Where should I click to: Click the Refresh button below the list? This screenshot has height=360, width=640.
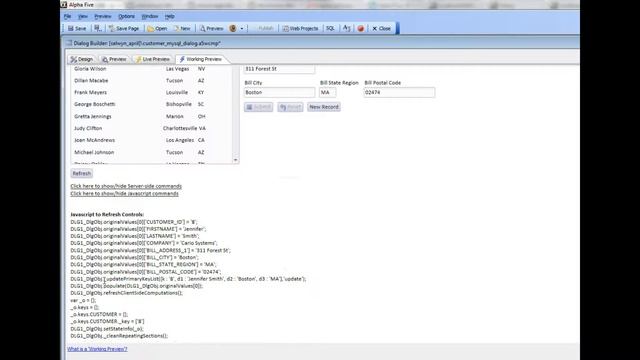(x=82, y=173)
